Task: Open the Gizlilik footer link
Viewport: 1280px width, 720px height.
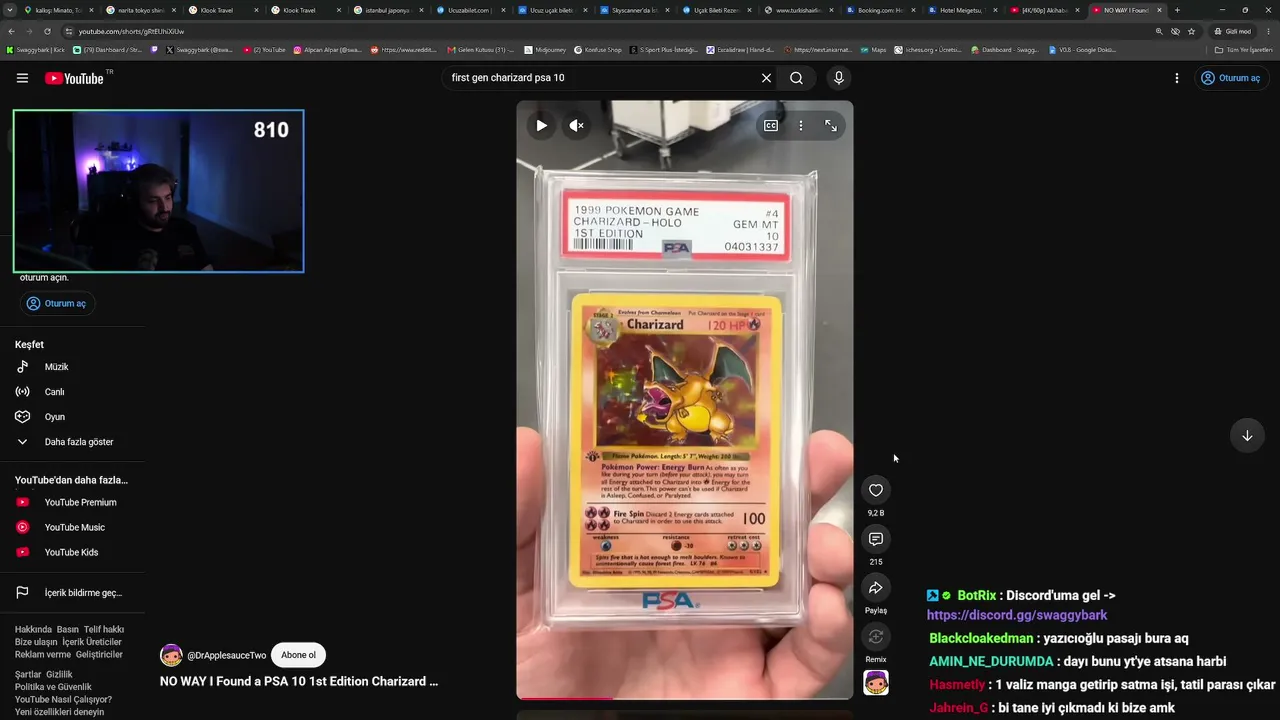Action: click(x=59, y=675)
